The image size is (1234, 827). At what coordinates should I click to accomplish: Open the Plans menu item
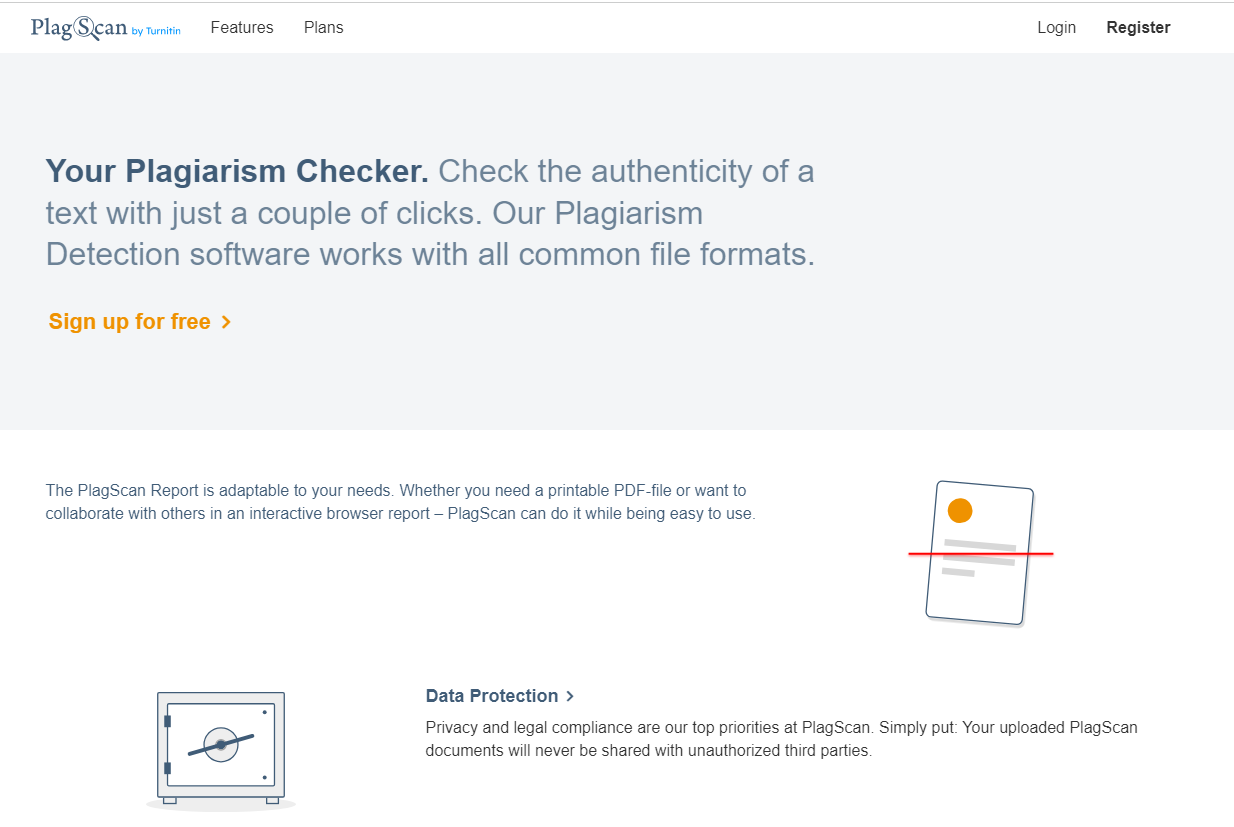coord(324,28)
